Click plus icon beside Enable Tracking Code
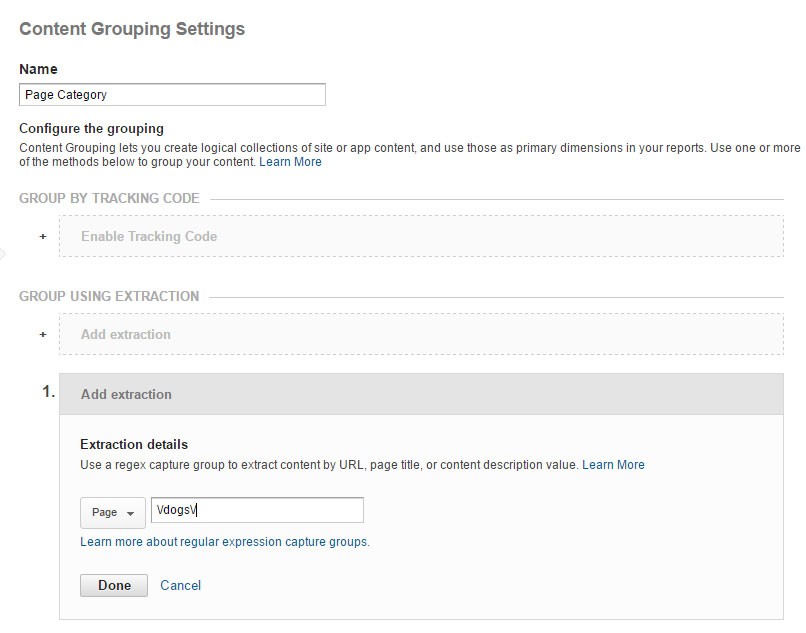 (x=43, y=237)
